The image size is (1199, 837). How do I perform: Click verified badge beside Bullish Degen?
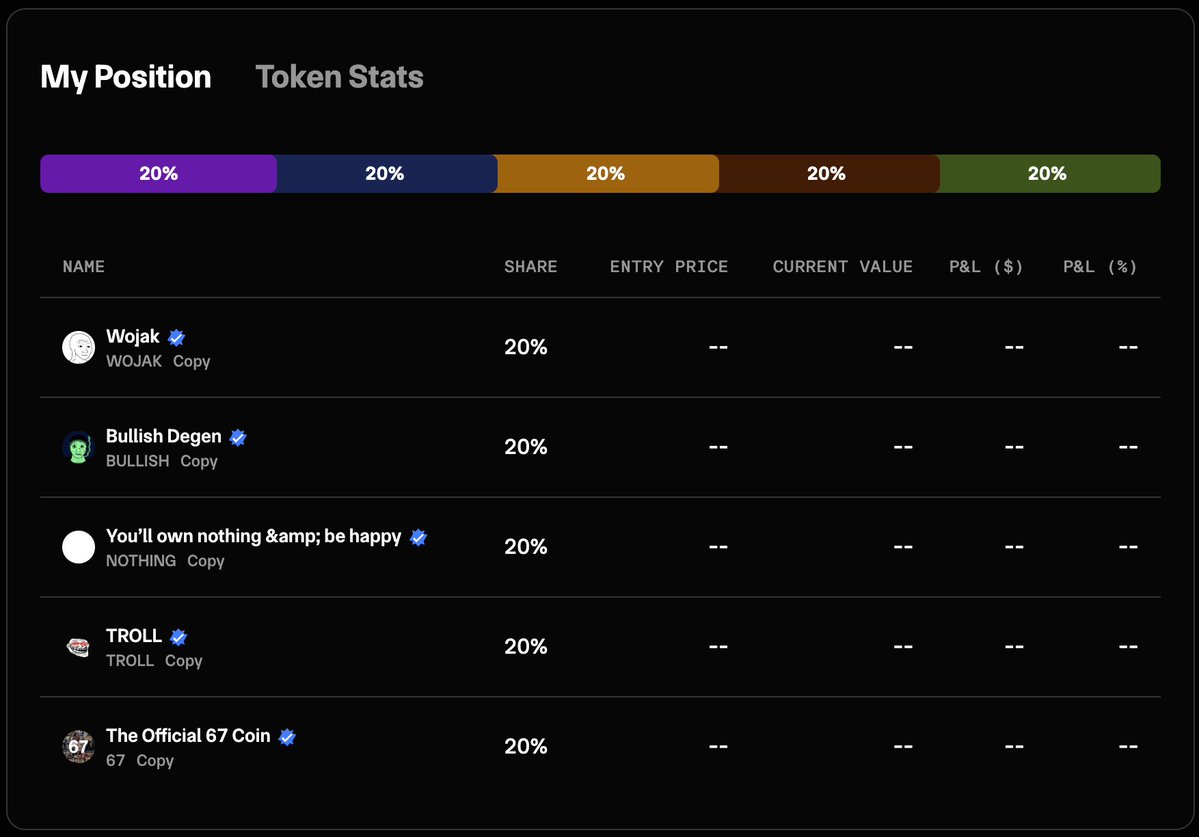(238, 437)
